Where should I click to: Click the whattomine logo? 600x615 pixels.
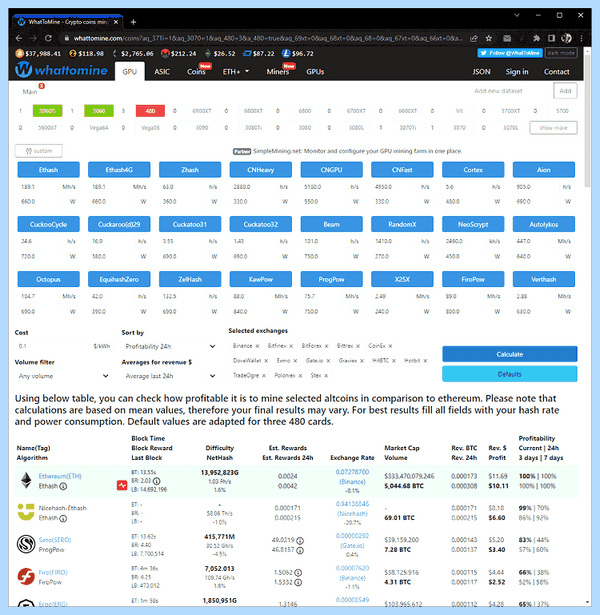point(61,70)
